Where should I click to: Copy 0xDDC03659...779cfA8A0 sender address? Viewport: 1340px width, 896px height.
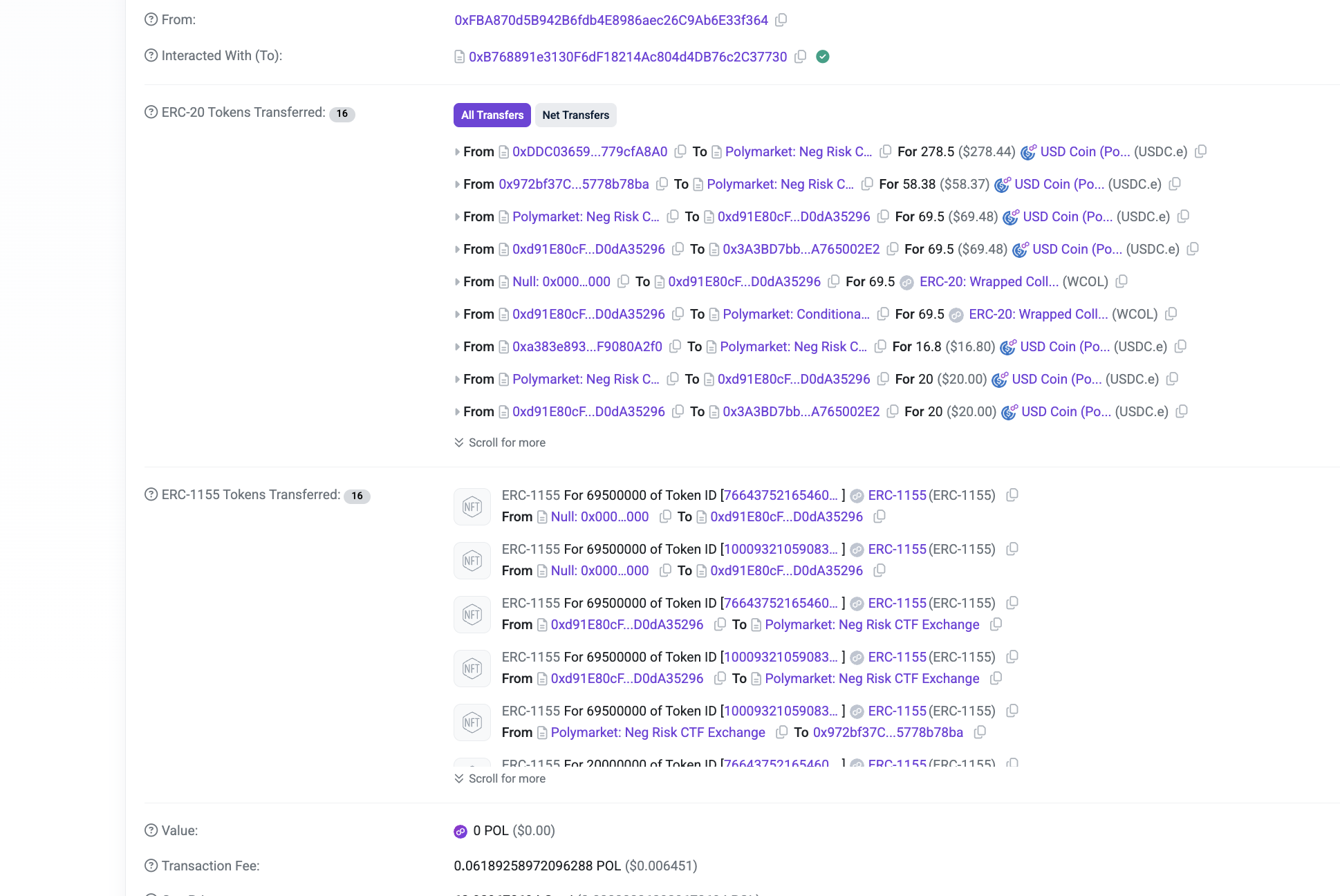point(680,151)
